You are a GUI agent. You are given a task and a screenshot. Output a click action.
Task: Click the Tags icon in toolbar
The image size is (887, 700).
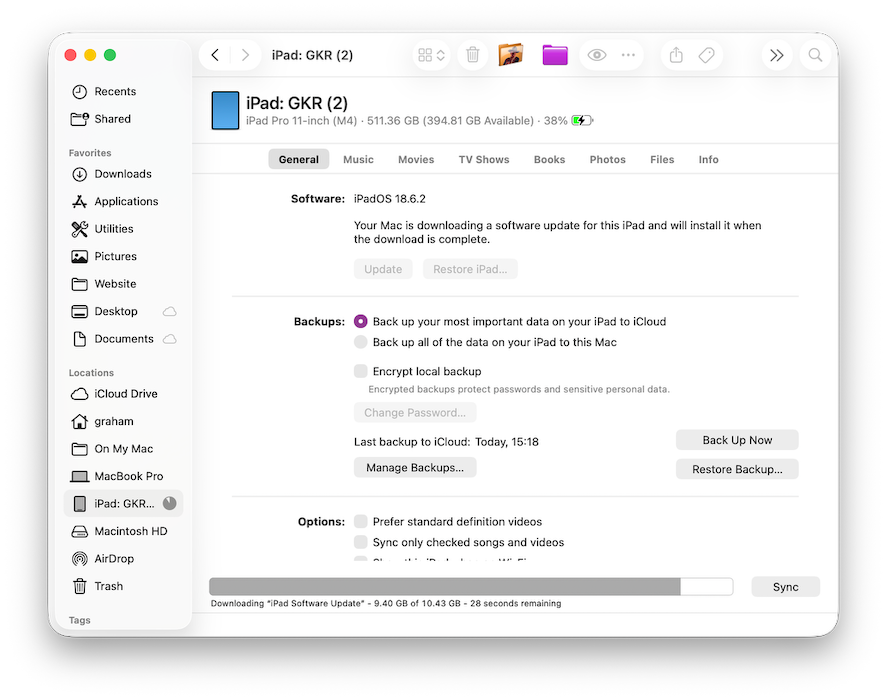[707, 56]
